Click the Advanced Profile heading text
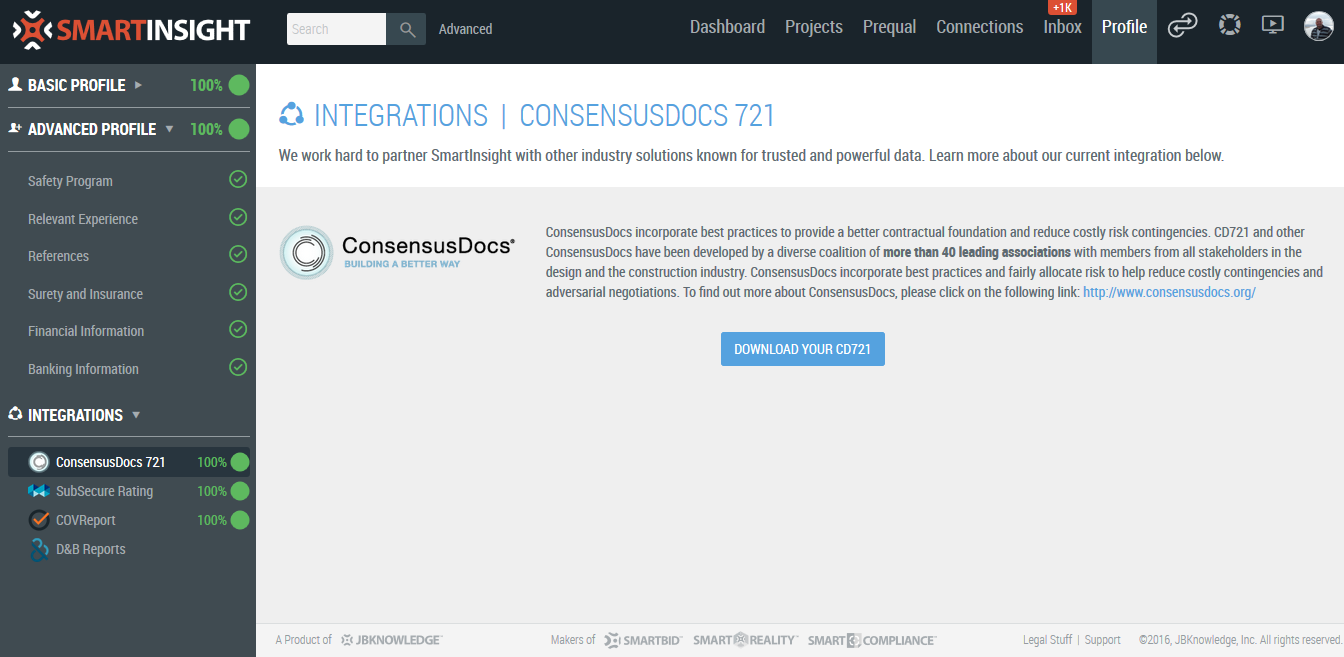Image resolution: width=1344 pixels, height=657 pixels. 92,129
